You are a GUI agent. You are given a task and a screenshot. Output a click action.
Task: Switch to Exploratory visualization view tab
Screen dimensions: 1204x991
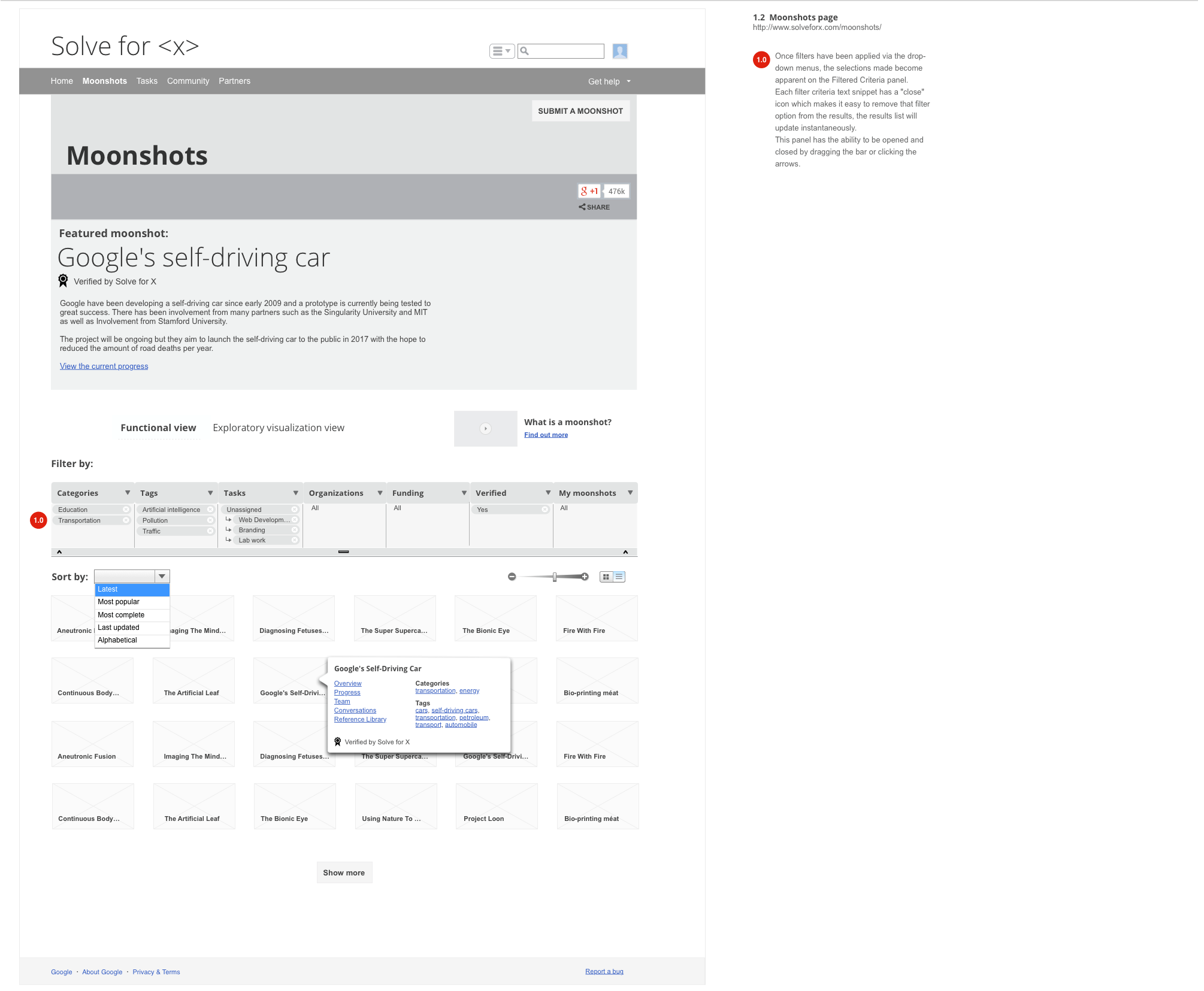click(x=279, y=428)
